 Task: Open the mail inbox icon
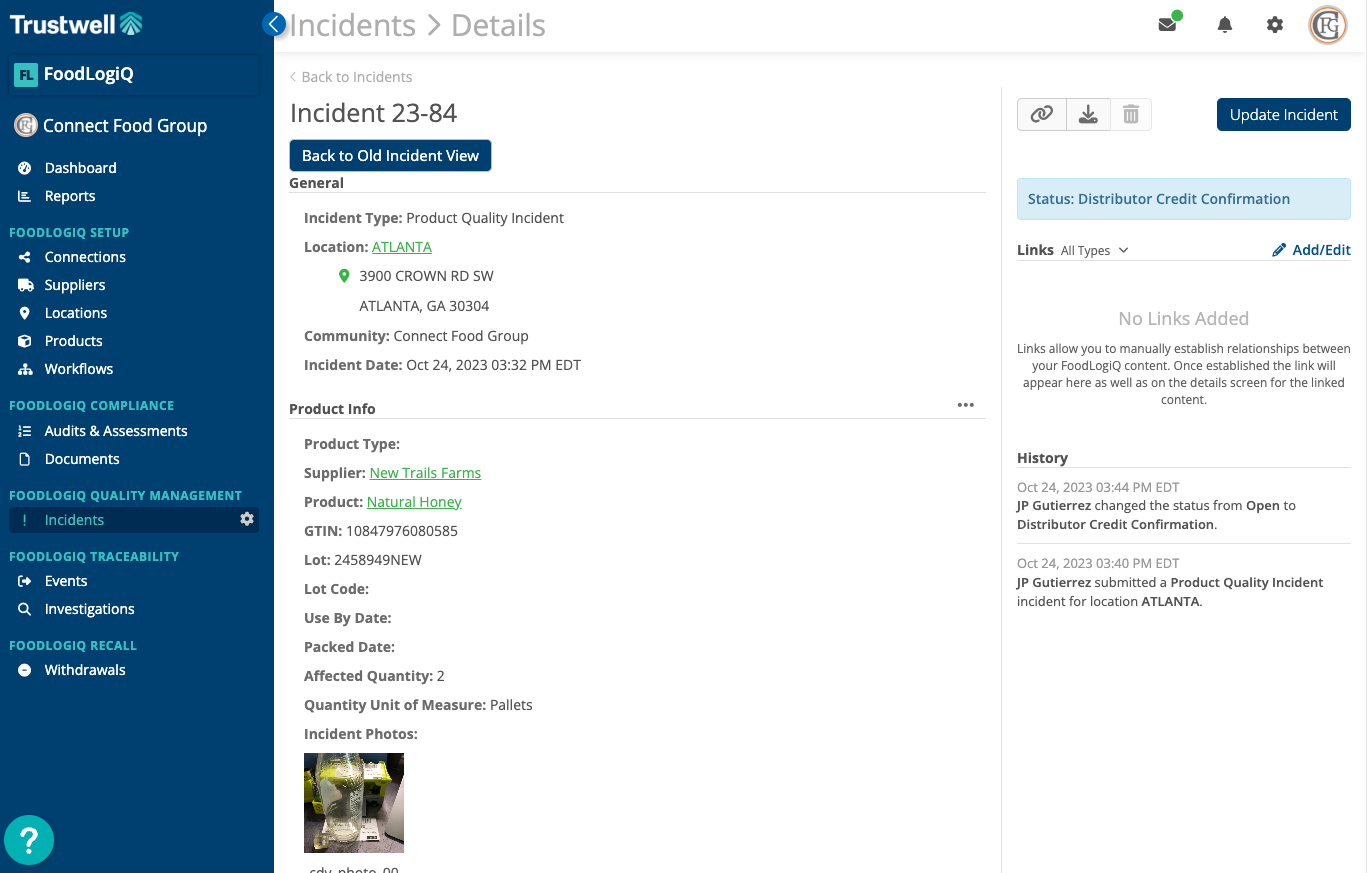point(1167,25)
